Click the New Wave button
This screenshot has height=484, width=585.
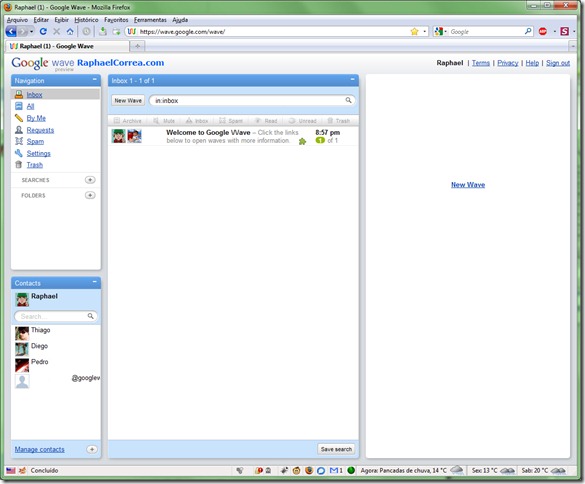tap(128, 100)
